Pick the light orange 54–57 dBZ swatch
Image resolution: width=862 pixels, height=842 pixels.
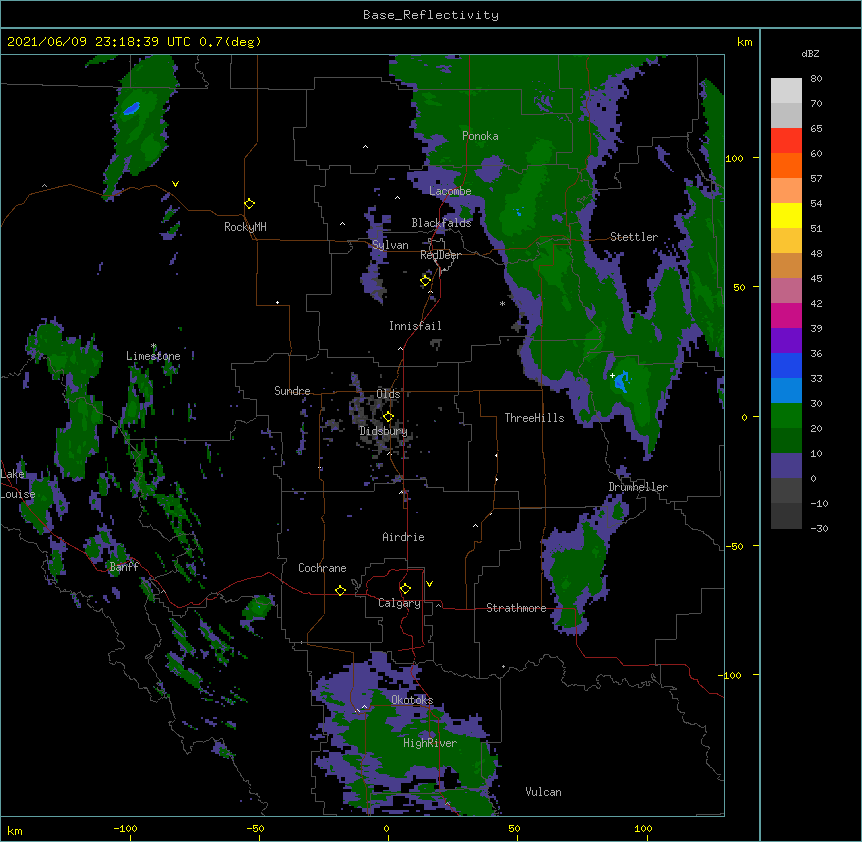786,191
